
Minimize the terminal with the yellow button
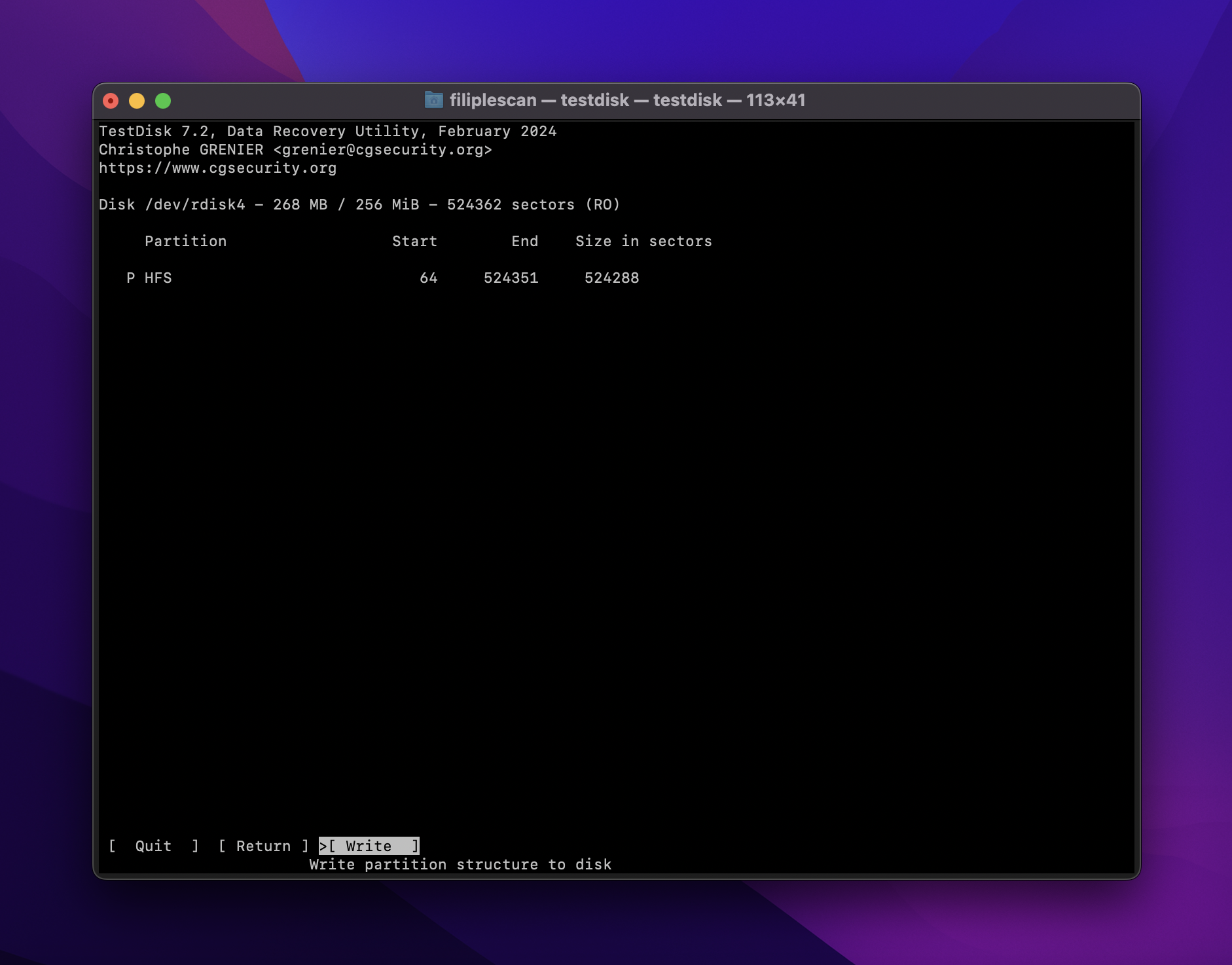pos(137,101)
